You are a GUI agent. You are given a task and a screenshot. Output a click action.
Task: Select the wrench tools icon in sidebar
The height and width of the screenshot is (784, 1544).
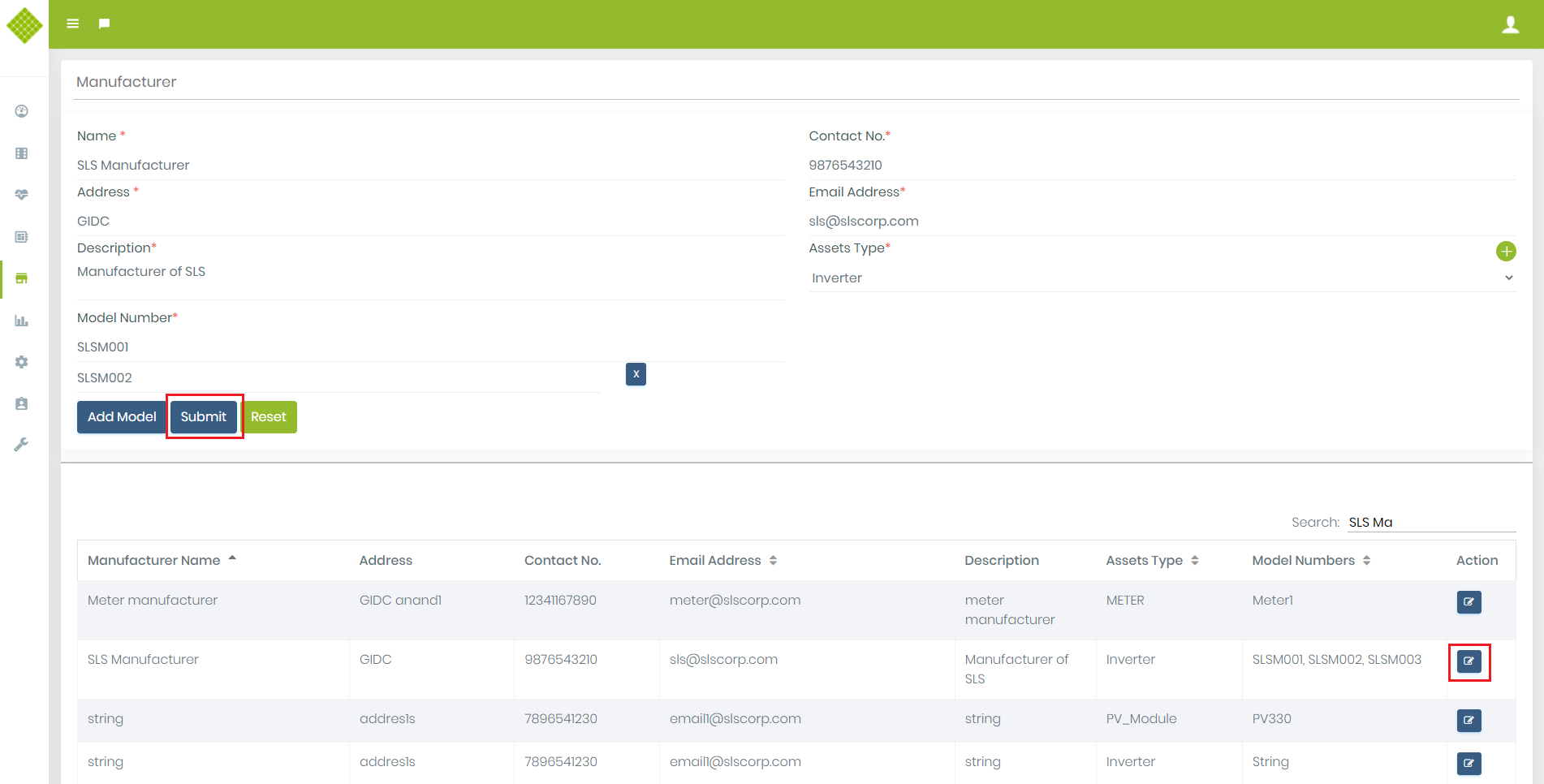pyautogui.click(x=21, y=444)
